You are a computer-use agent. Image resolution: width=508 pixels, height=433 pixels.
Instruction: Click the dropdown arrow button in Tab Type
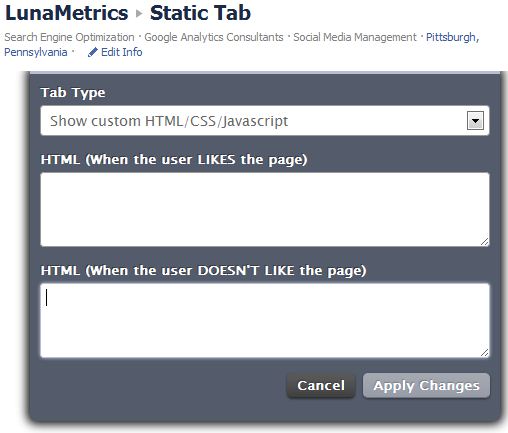pos(475,120)
